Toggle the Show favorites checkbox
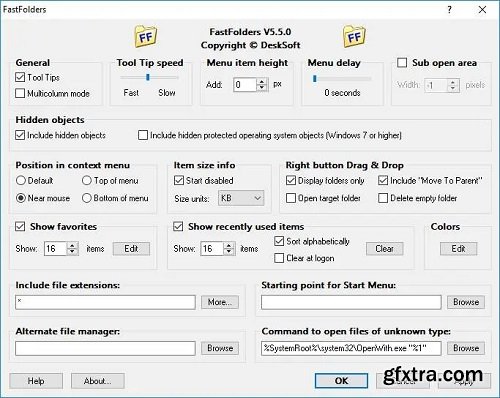Screen dimensions: 500x398 coord(20,227)
